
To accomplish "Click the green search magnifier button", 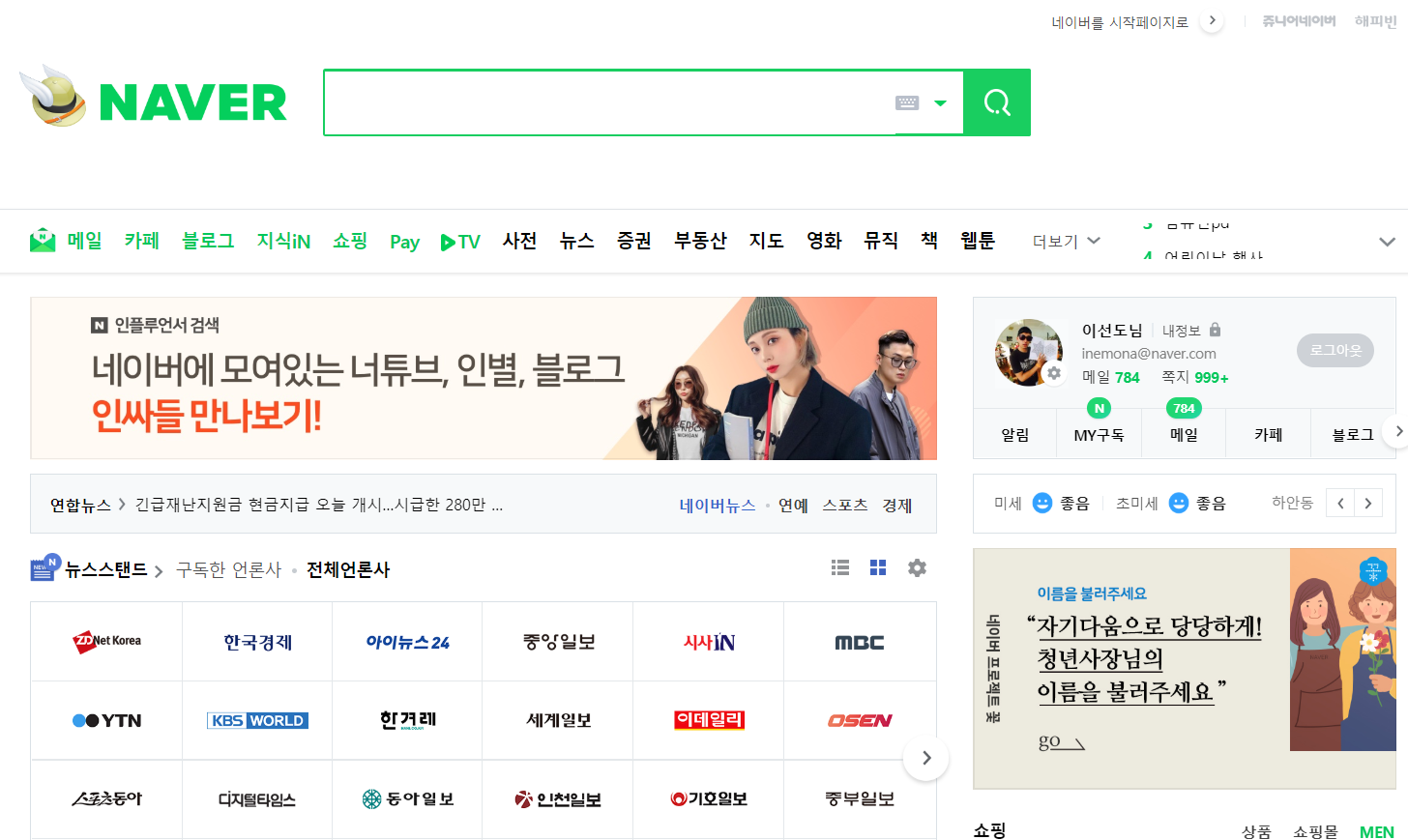I will pos(997,102).
